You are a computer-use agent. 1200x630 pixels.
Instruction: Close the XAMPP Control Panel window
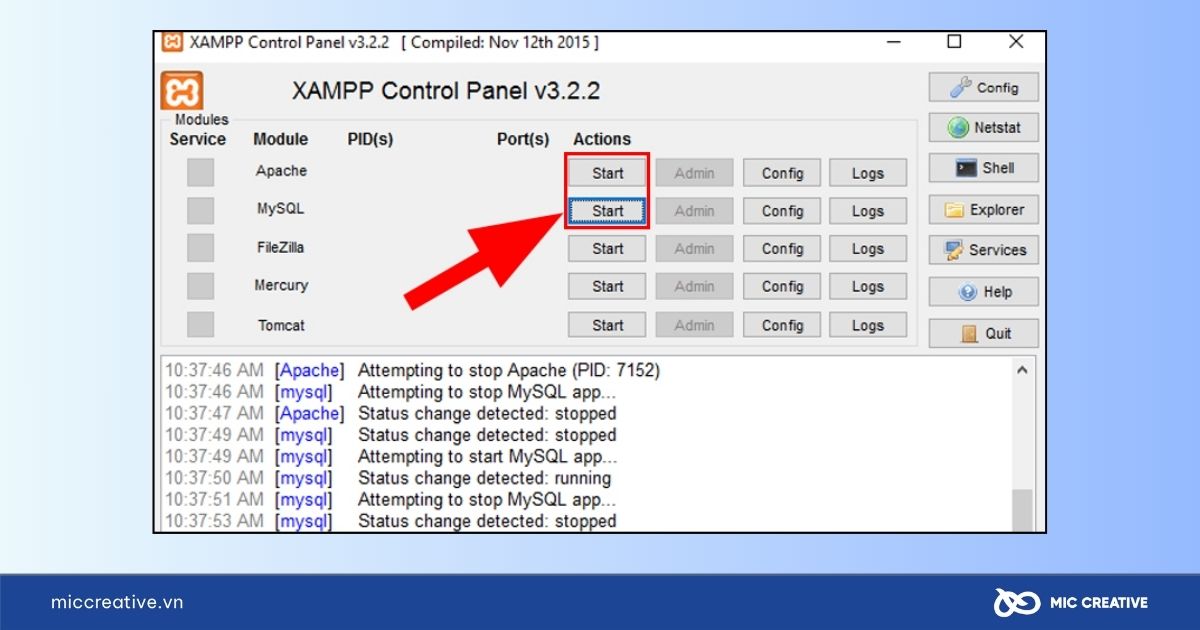point(1016,42)
